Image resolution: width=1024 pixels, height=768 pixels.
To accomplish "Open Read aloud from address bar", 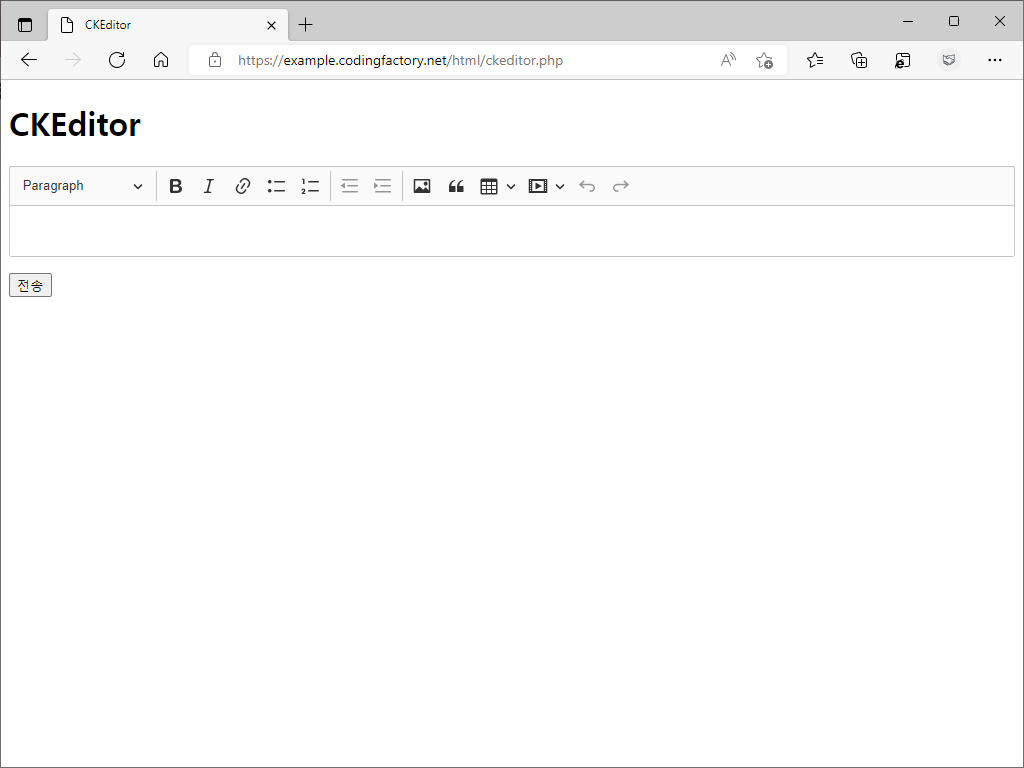I will pos(728,60).
